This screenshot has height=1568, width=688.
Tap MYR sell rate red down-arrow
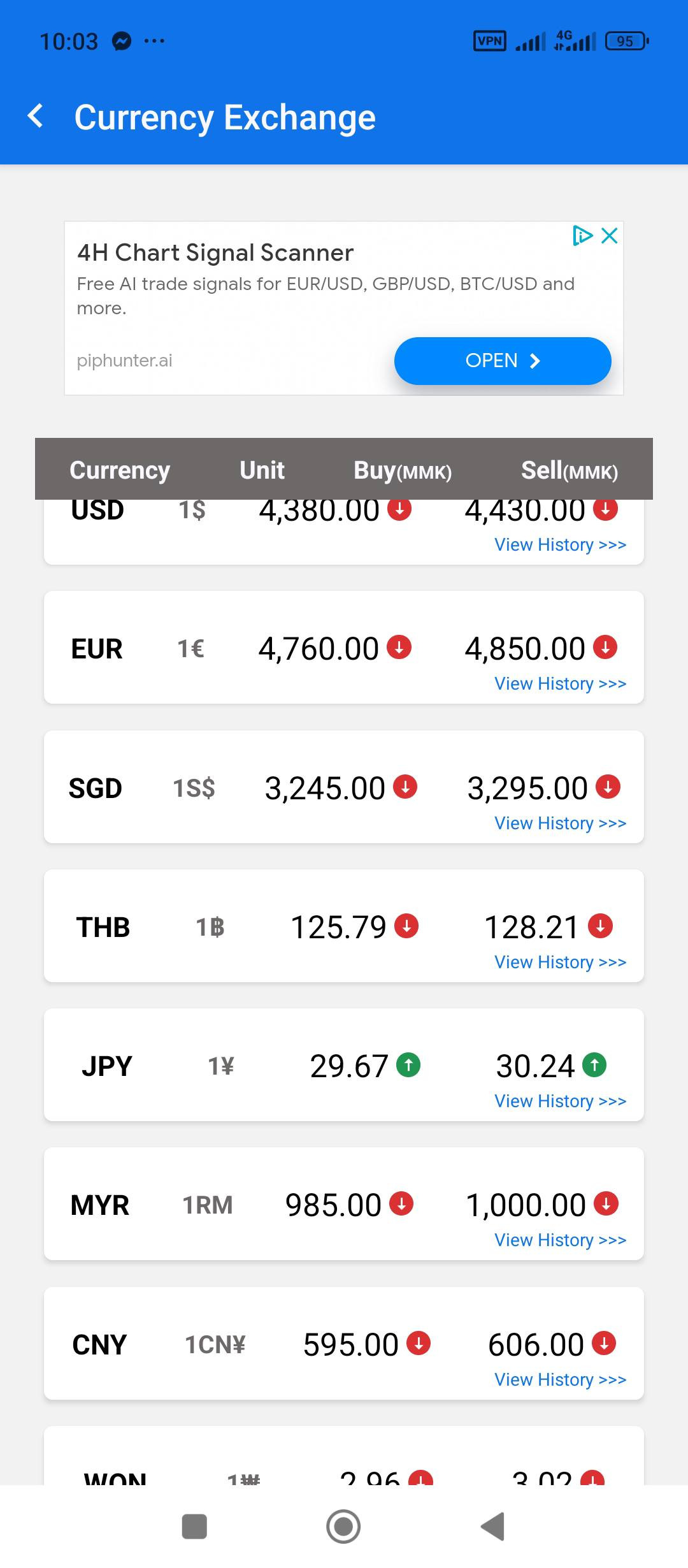[x=606, y=1203]
